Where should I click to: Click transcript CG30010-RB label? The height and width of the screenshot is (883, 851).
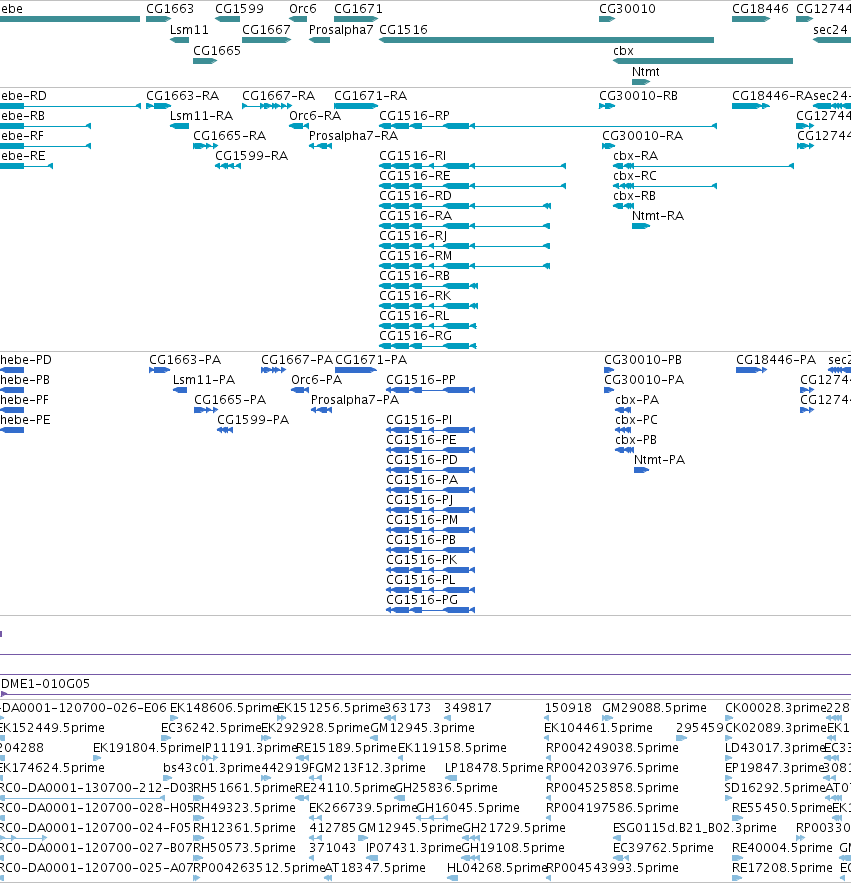pos(639,96)
